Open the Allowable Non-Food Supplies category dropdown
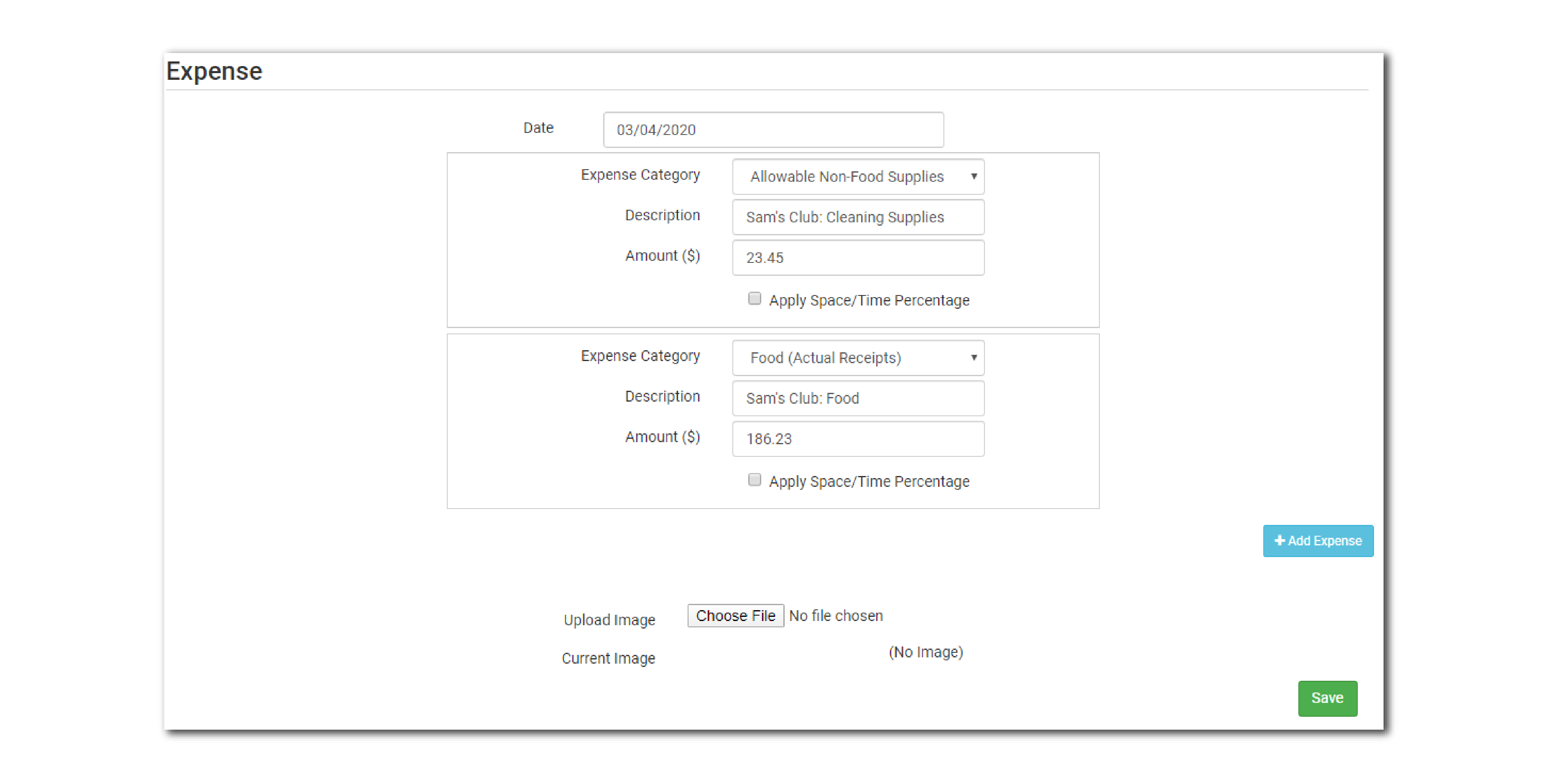Image resolution: width=1568 pixels, height=784 pixels. 858,176
